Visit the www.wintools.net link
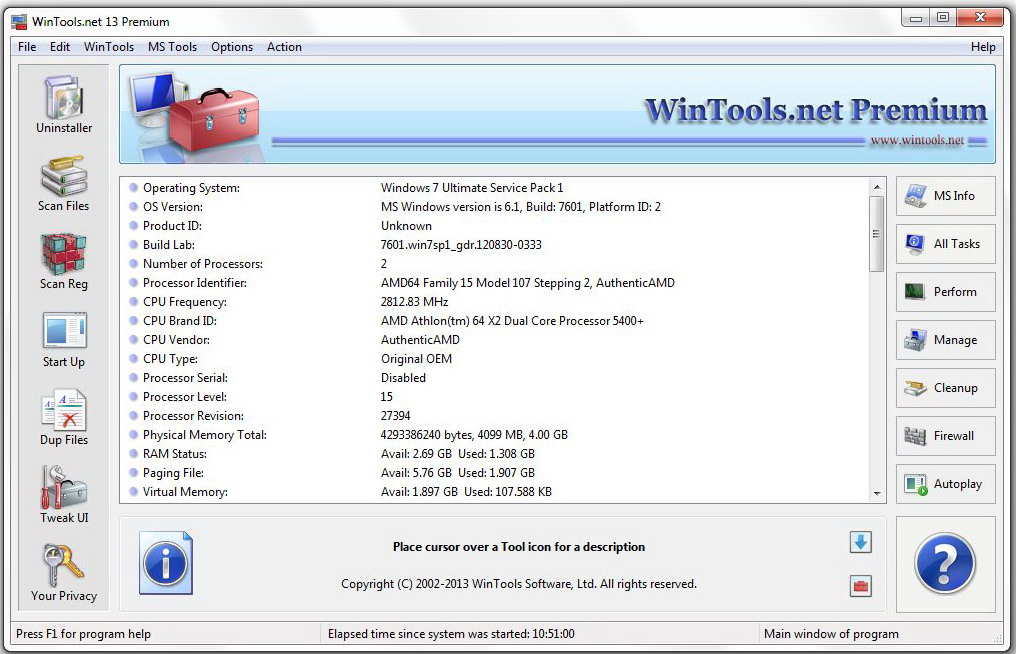The width and height of the screenshot is (1016, 654). tap(917, 140)
